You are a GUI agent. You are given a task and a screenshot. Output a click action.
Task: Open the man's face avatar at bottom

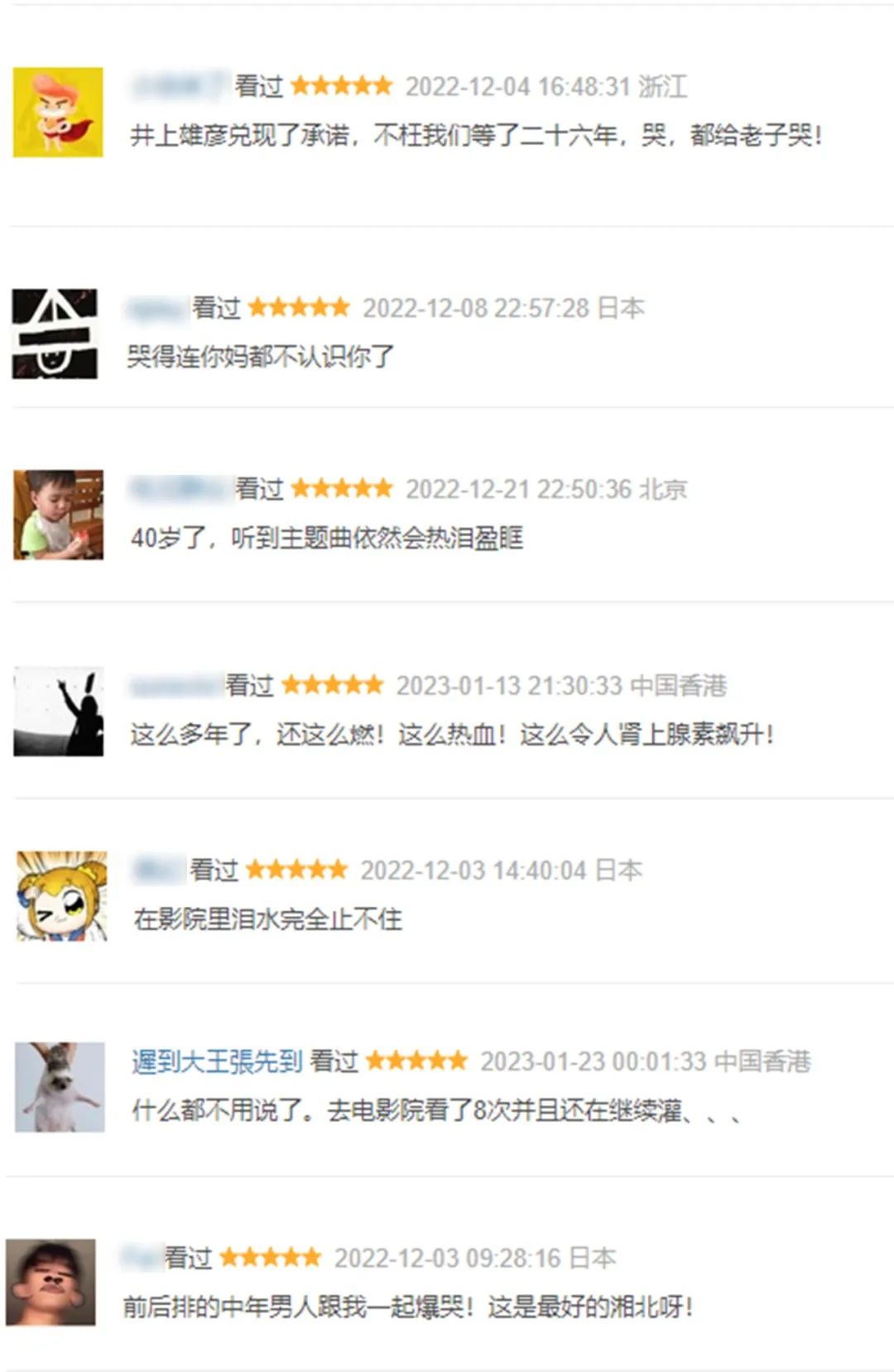[x=50, y=1282]
